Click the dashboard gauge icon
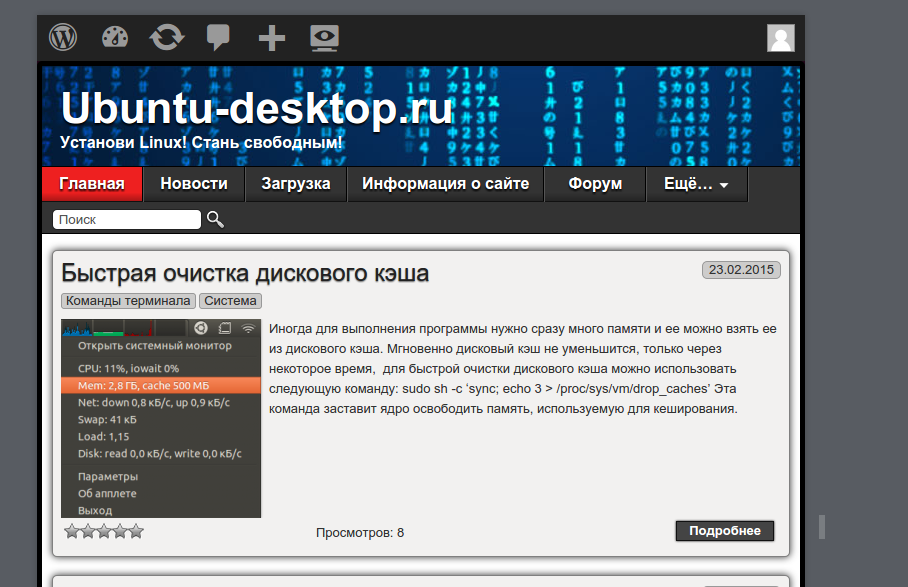 [x=115, y=38]
